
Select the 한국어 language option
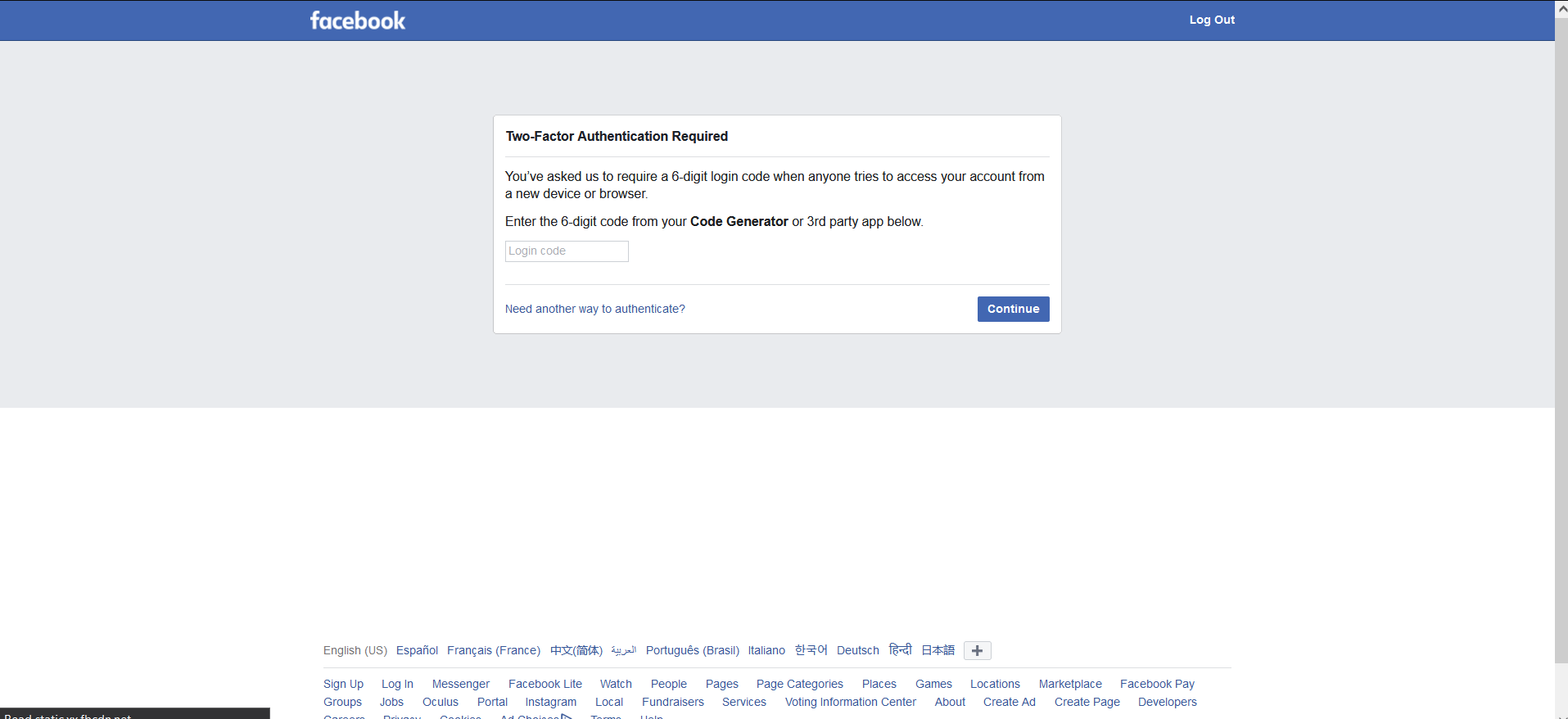tap(811, 650)
